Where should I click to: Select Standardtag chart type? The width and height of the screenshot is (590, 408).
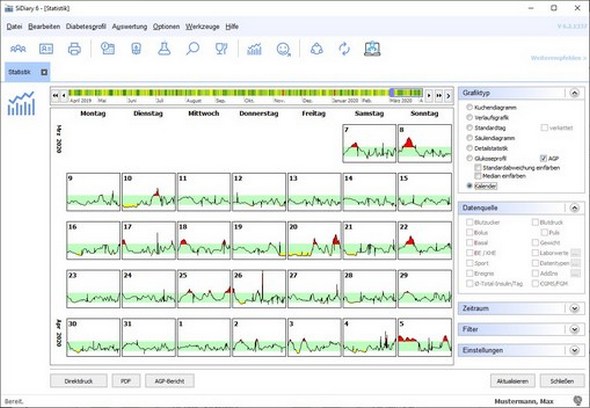click(469, 128)
